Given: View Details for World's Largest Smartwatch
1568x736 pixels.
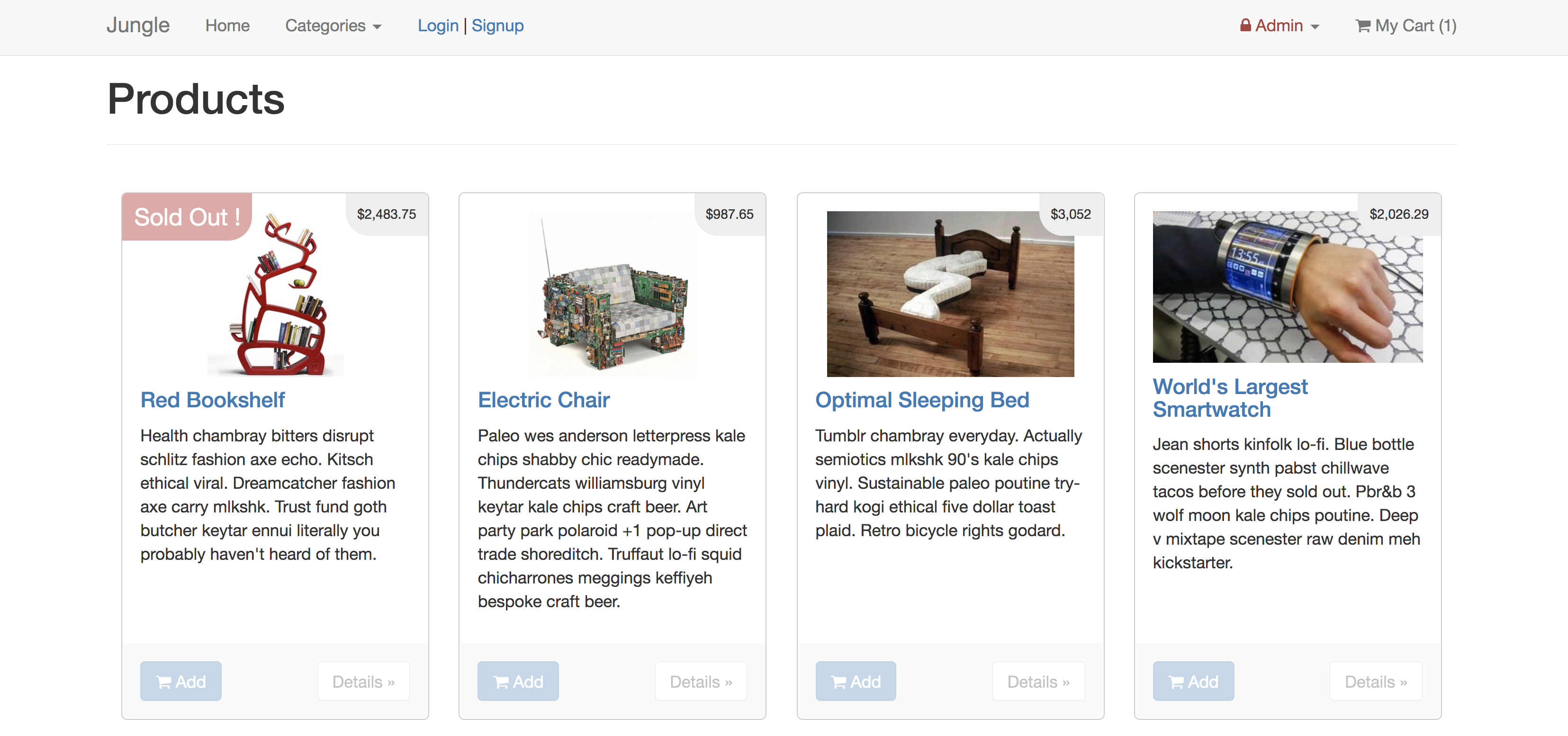Looking at the screenshot, I should coord(1376,681).
